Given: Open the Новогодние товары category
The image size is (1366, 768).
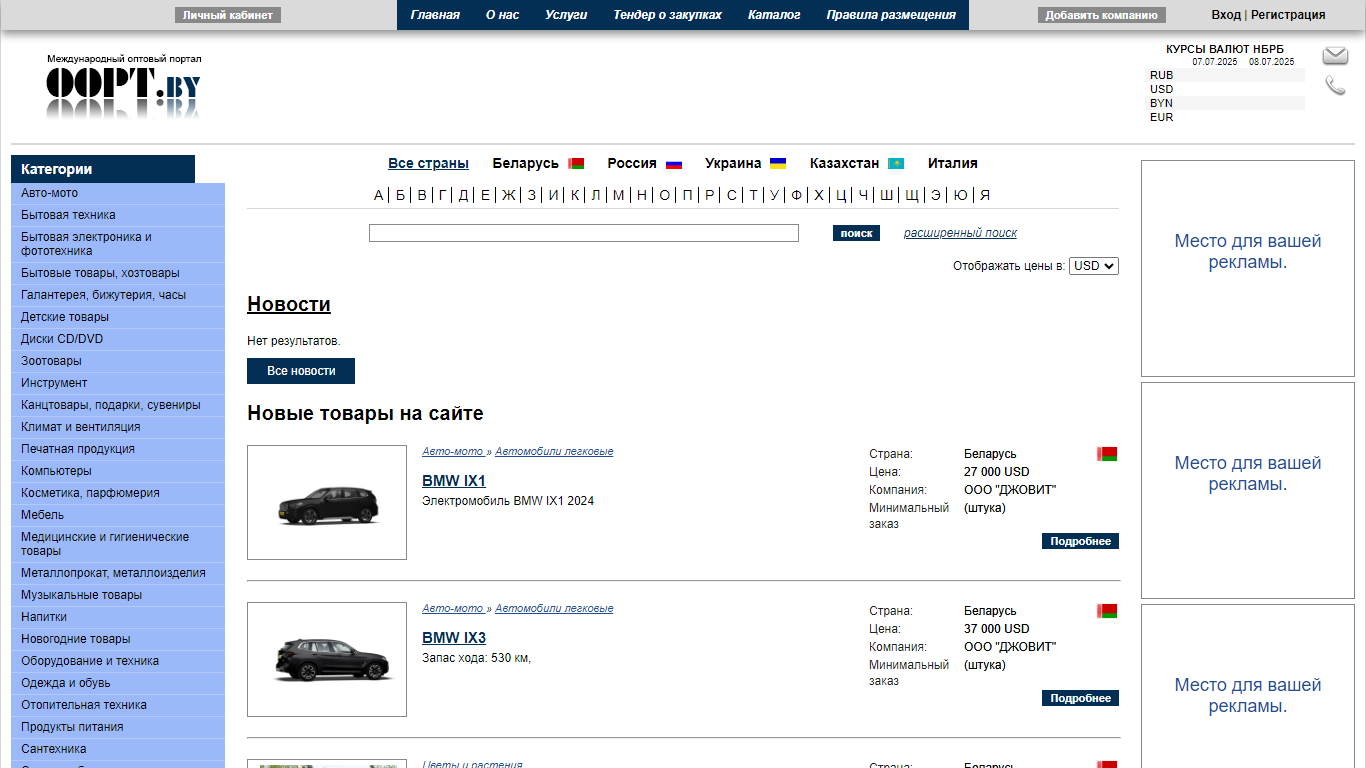Looking at the screenshot, I should (x=118, y=639).
